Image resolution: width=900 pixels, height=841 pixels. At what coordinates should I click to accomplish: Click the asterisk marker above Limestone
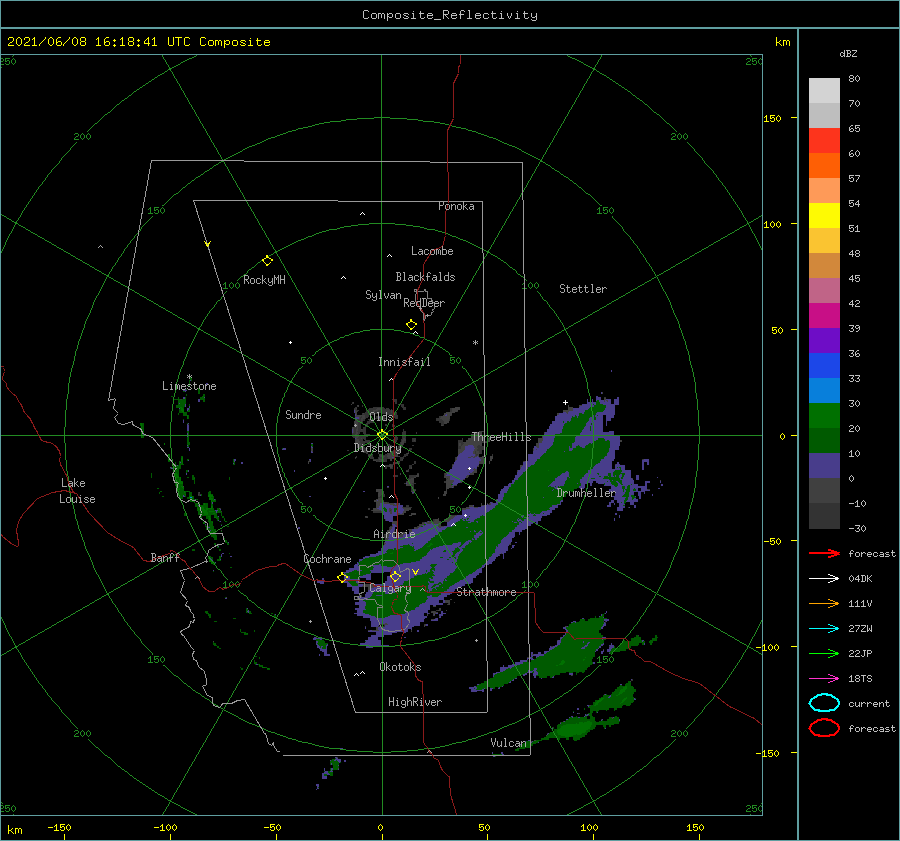(189, 377)
